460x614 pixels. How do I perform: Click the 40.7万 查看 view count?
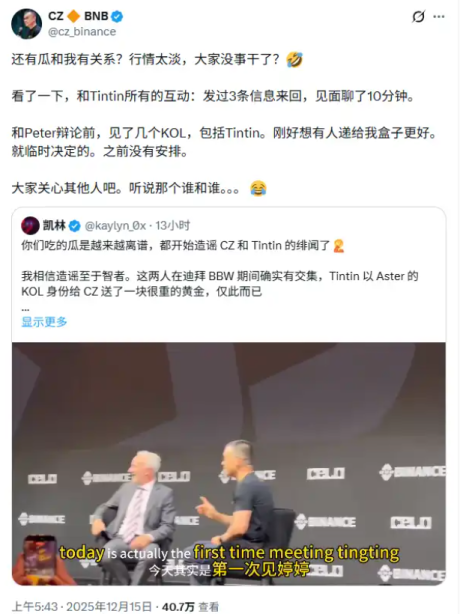190,607
